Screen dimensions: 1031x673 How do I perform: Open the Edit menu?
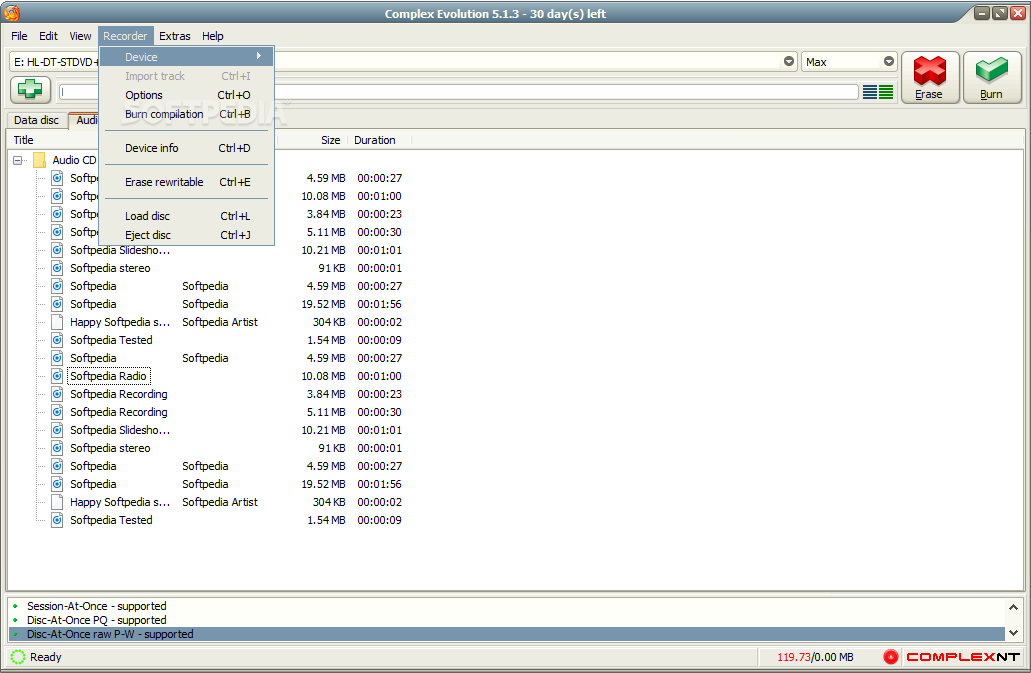click(48, 36)
